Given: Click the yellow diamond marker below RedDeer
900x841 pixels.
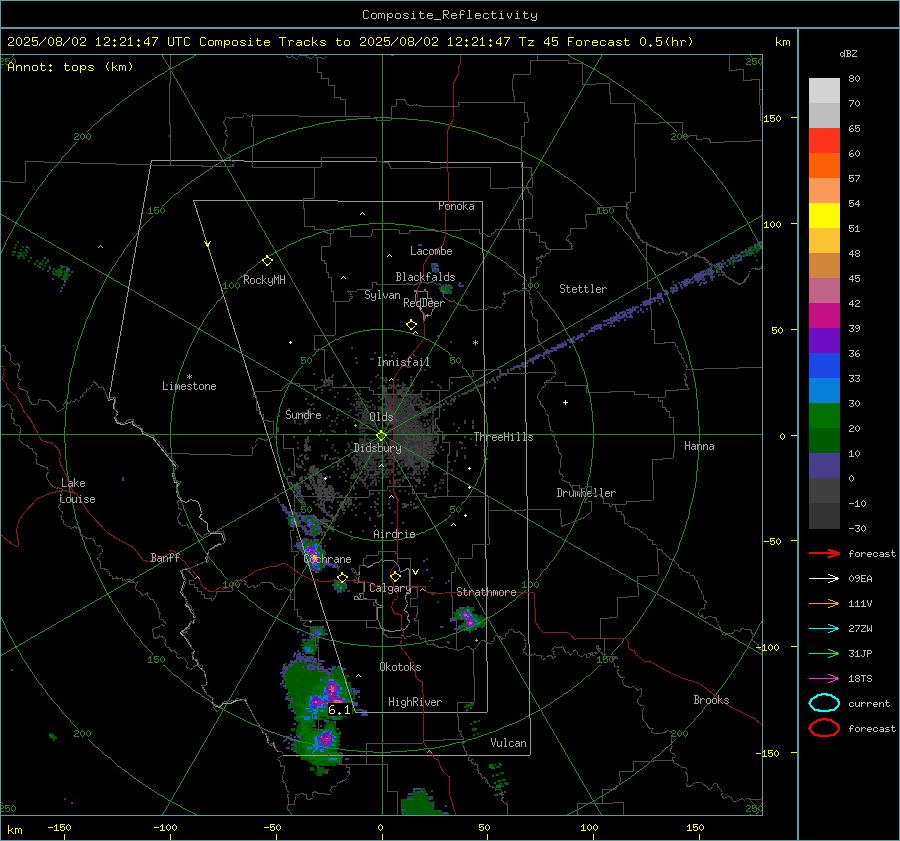Looking at the screenshot, I should 411,325.
